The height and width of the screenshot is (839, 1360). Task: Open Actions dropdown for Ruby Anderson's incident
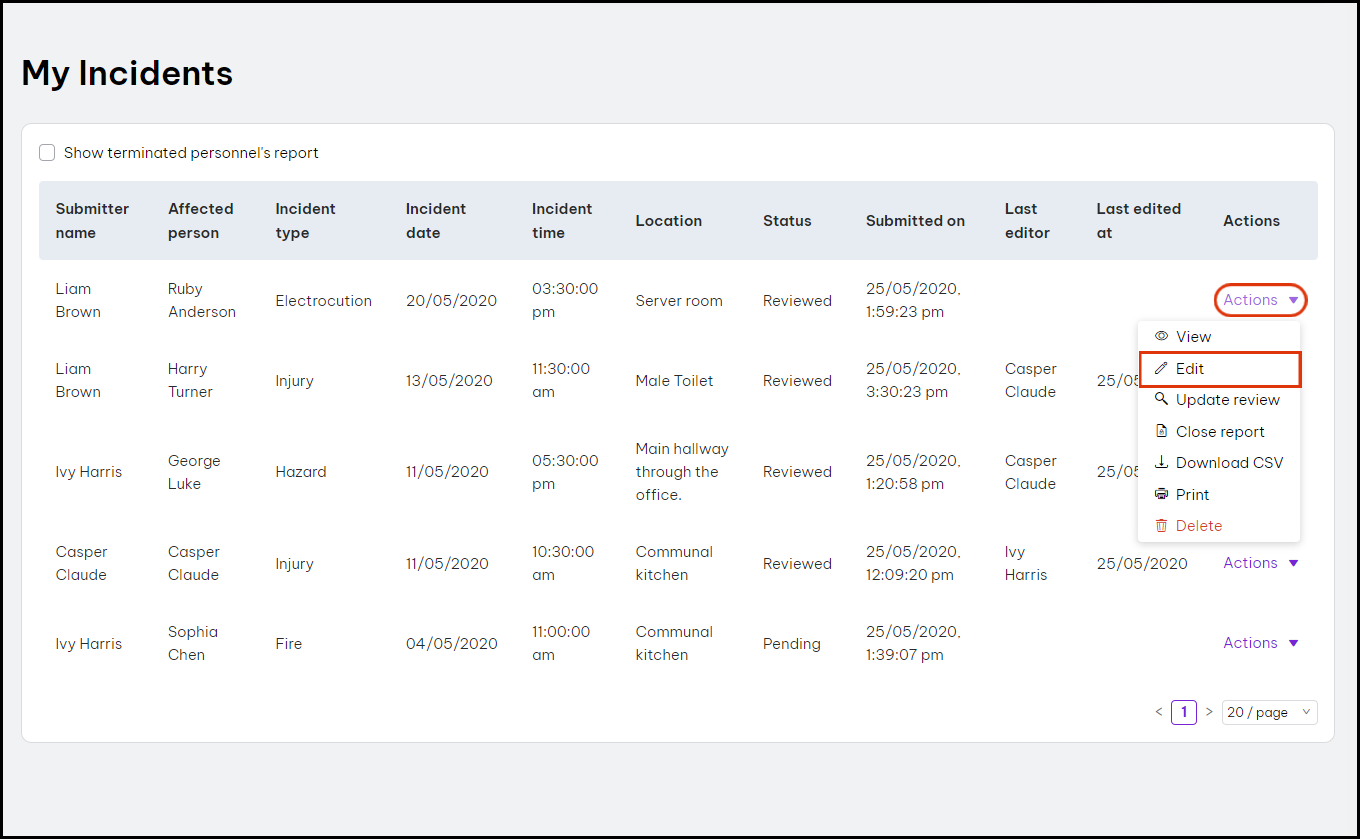(1260, 300)
